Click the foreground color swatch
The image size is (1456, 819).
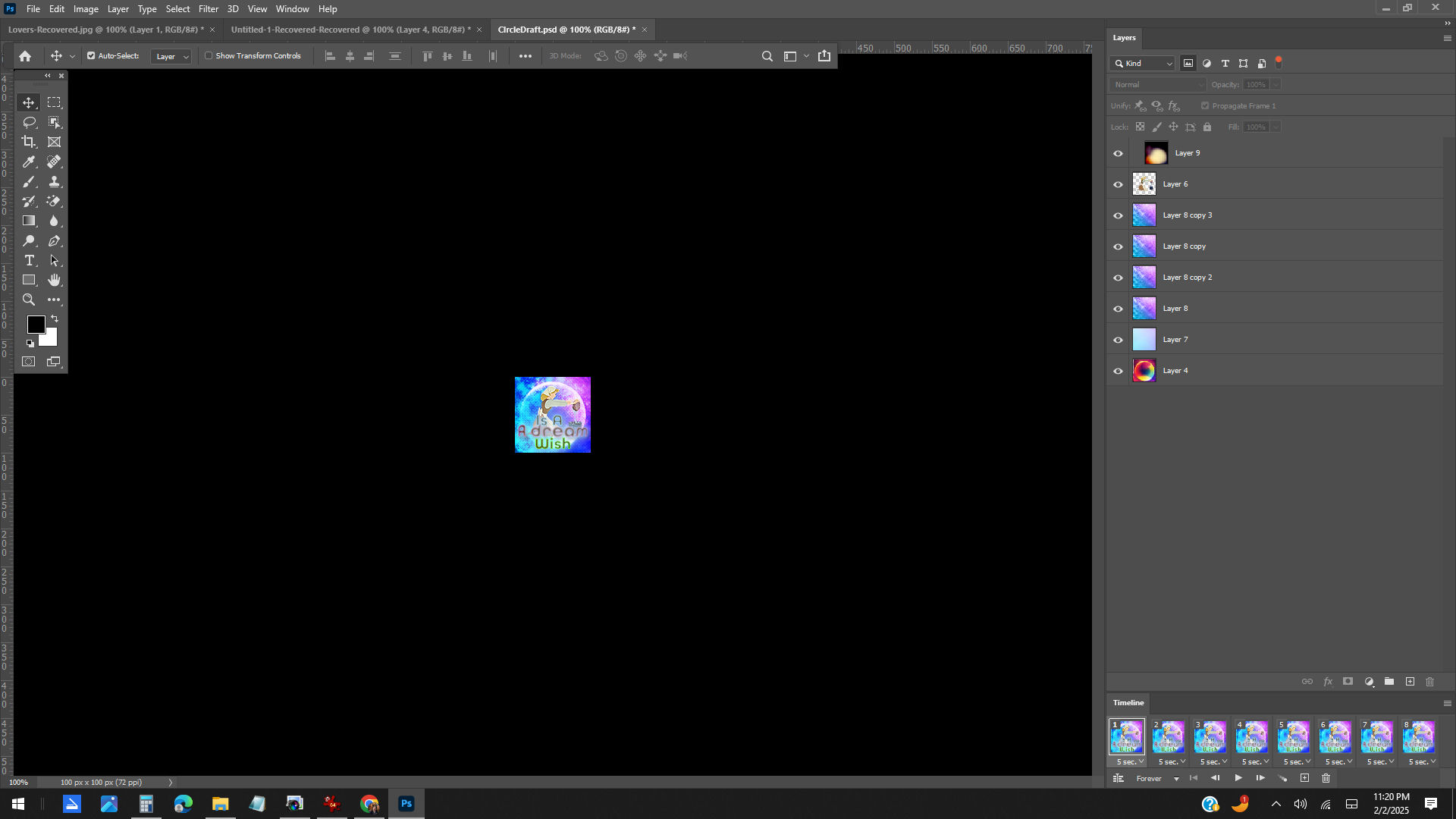[36, 325]
